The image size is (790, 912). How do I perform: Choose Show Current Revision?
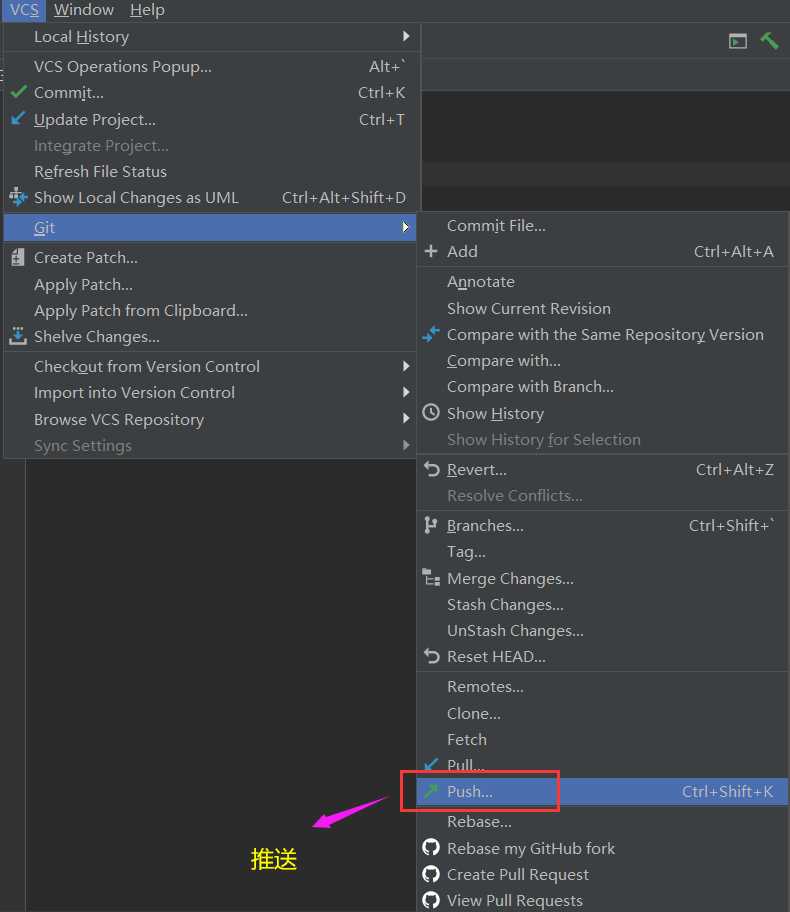point(603,308)
